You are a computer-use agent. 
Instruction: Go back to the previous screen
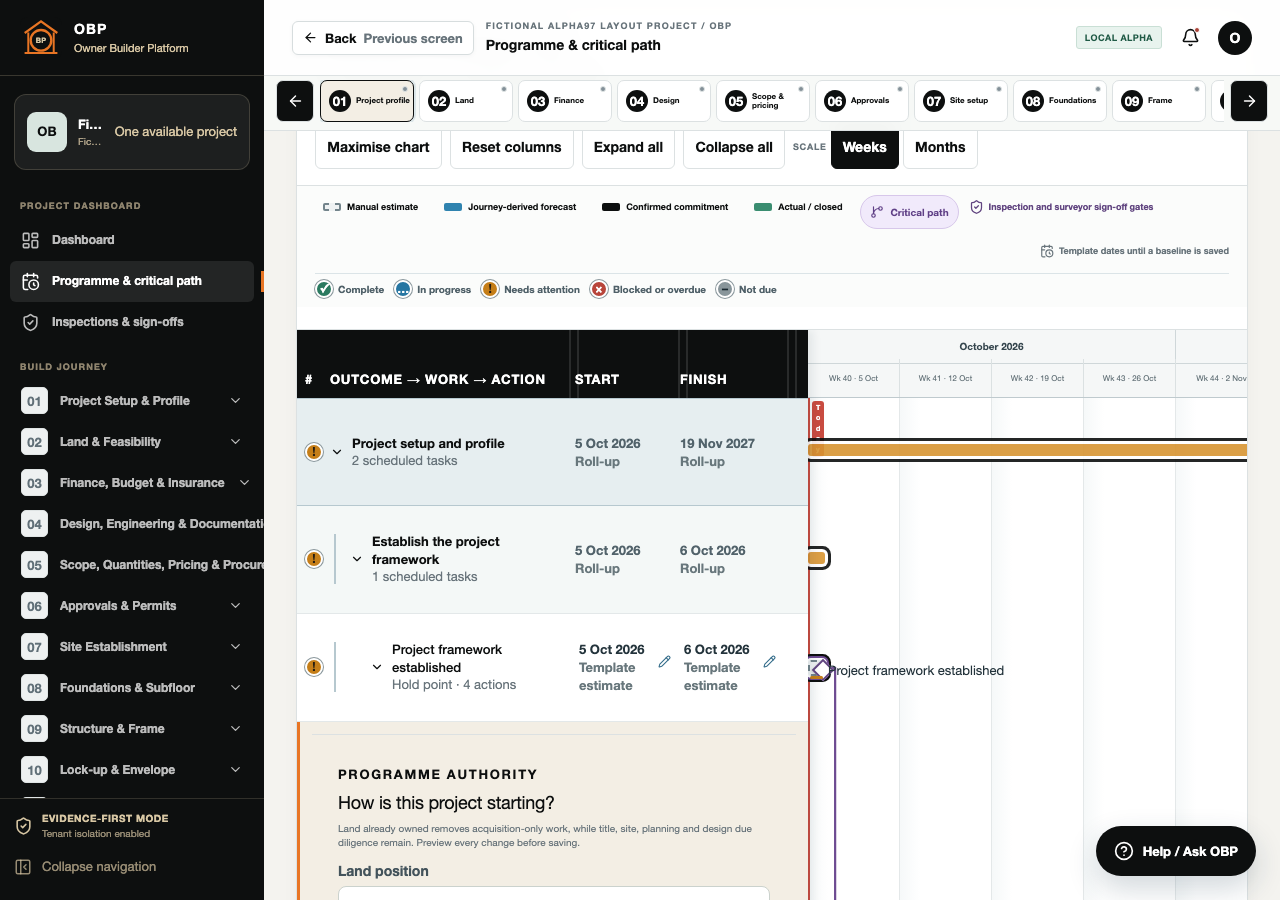(383, 38)
